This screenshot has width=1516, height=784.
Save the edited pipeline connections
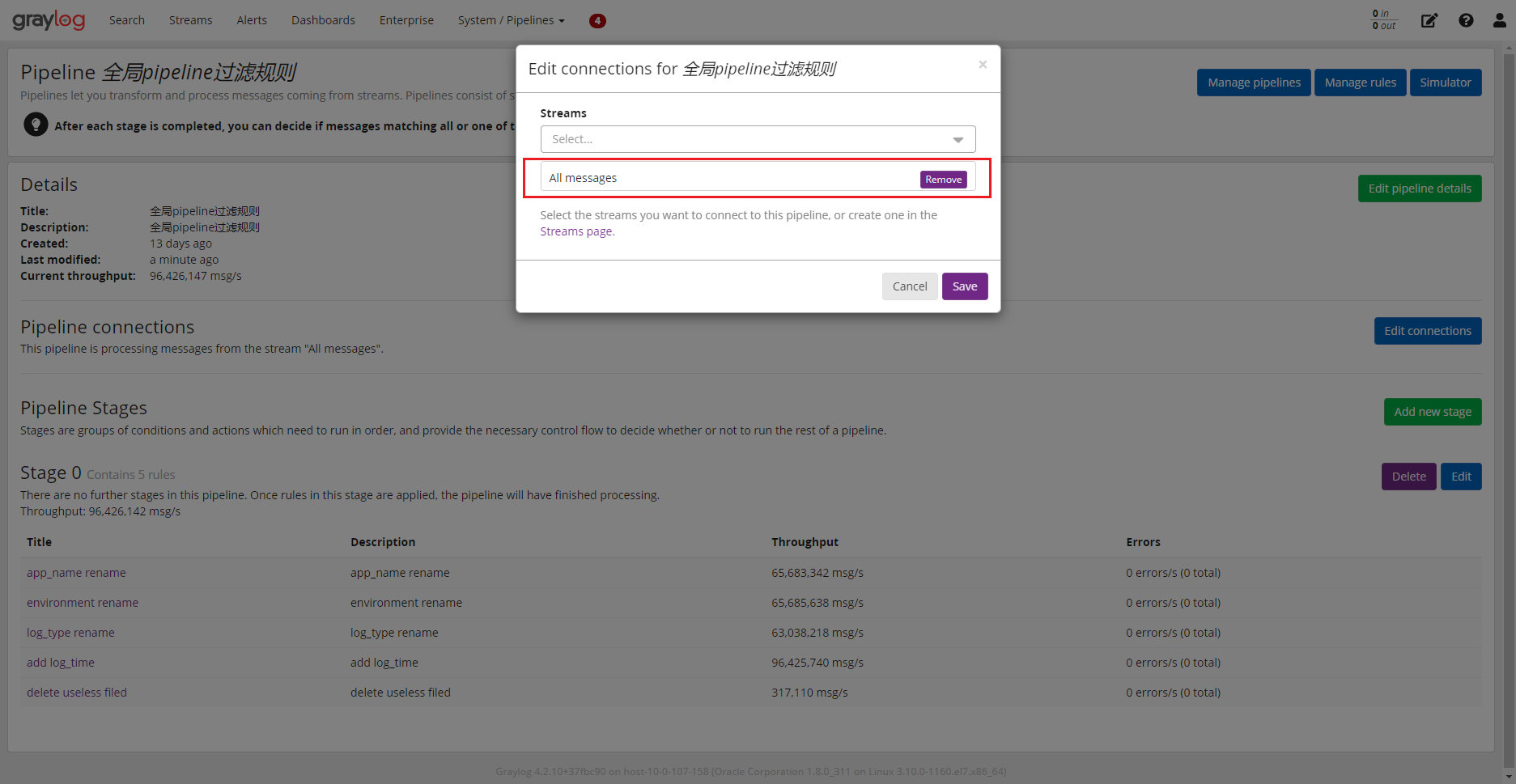click(964, 286)
